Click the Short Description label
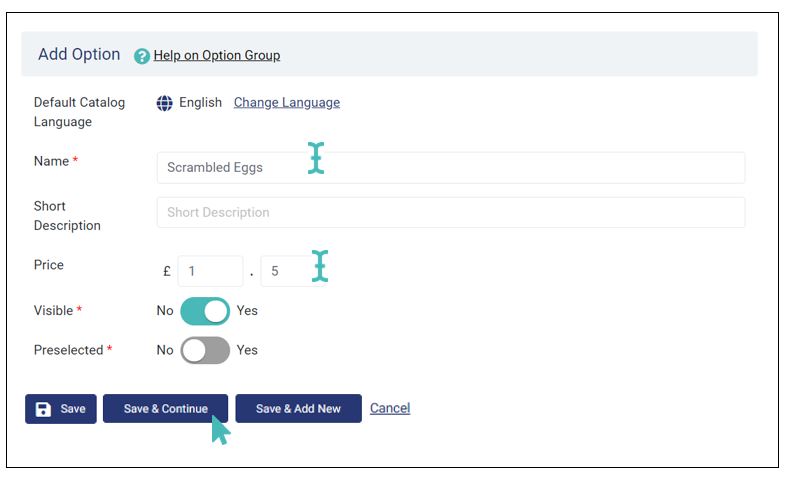787x481 pixels. point(67,216)
